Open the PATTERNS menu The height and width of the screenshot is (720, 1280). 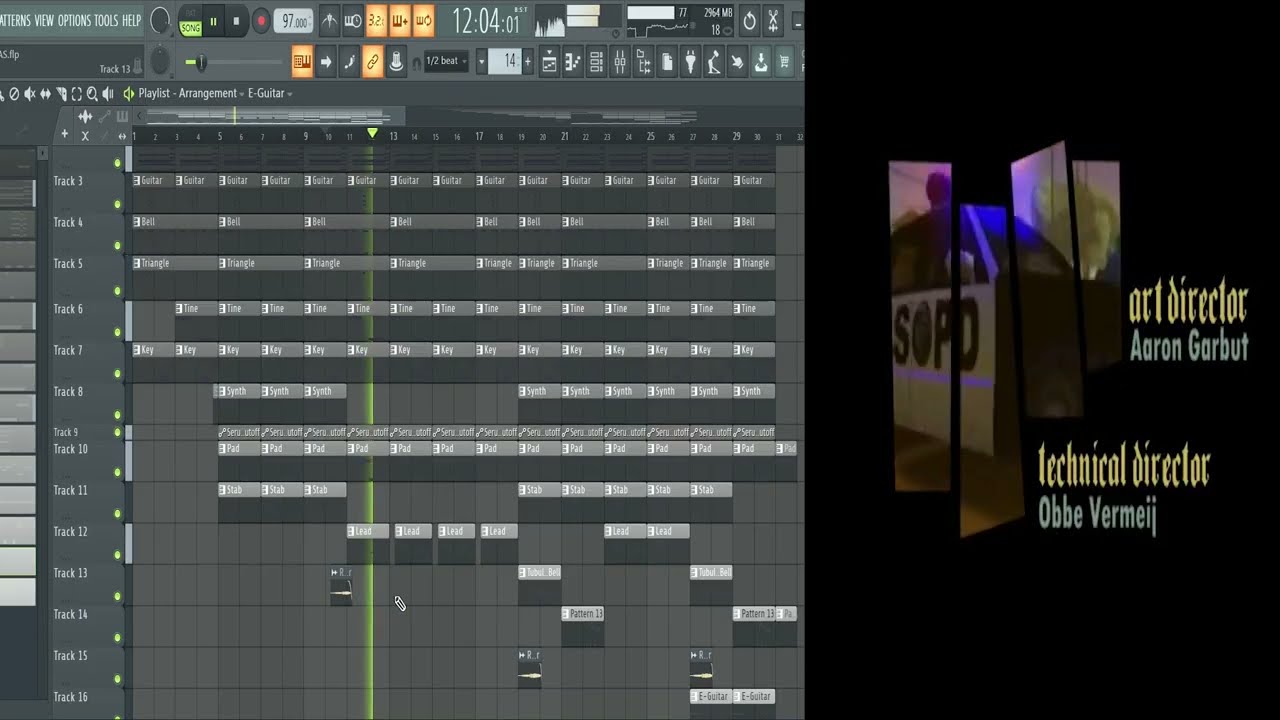click(14, 20)
